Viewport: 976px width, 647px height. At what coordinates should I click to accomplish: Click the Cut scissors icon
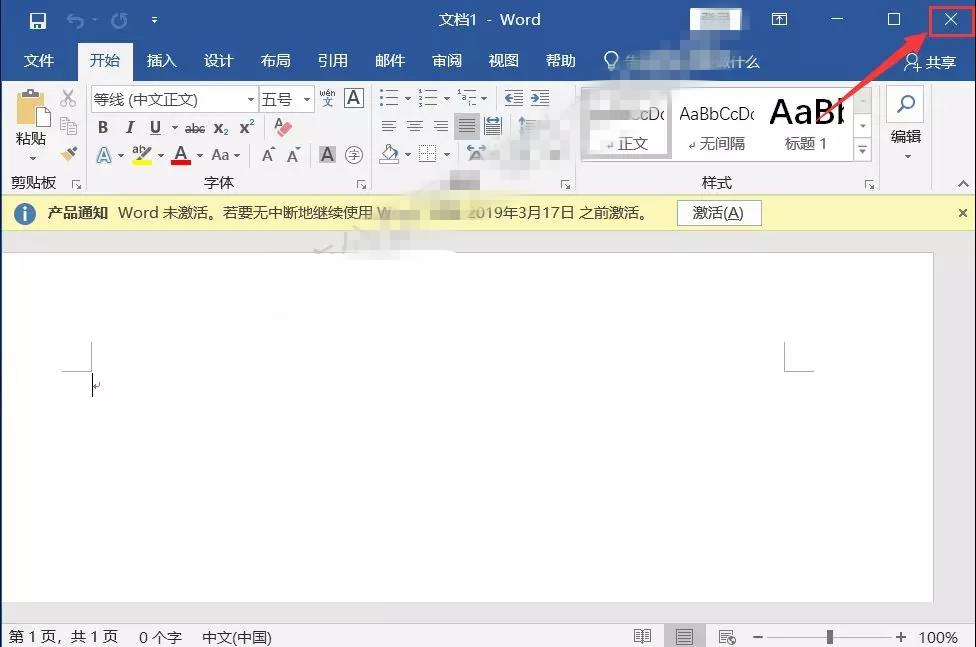coord(68,98)
